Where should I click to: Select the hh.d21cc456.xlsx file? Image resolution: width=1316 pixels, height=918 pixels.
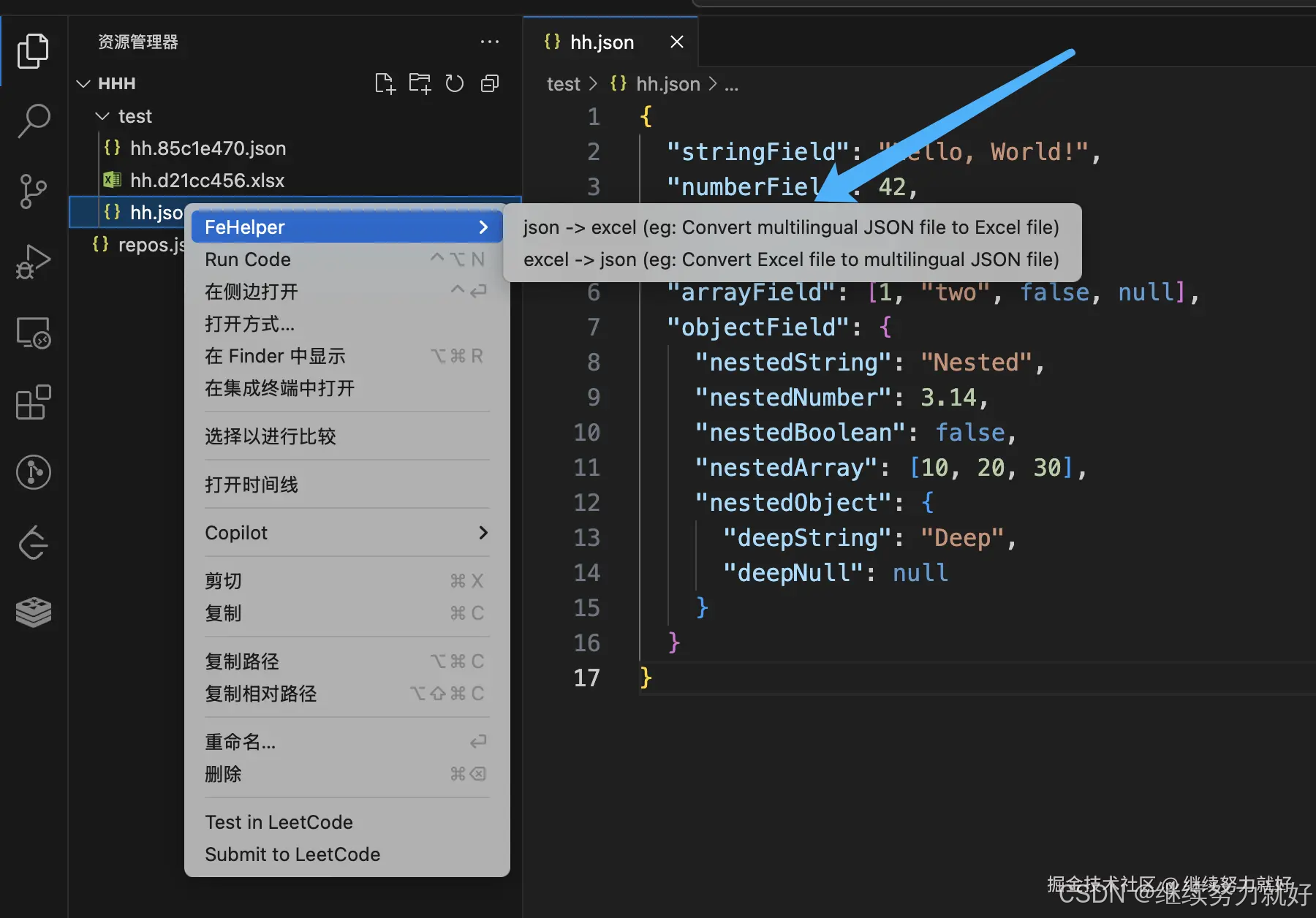click(x=208, y=180)
